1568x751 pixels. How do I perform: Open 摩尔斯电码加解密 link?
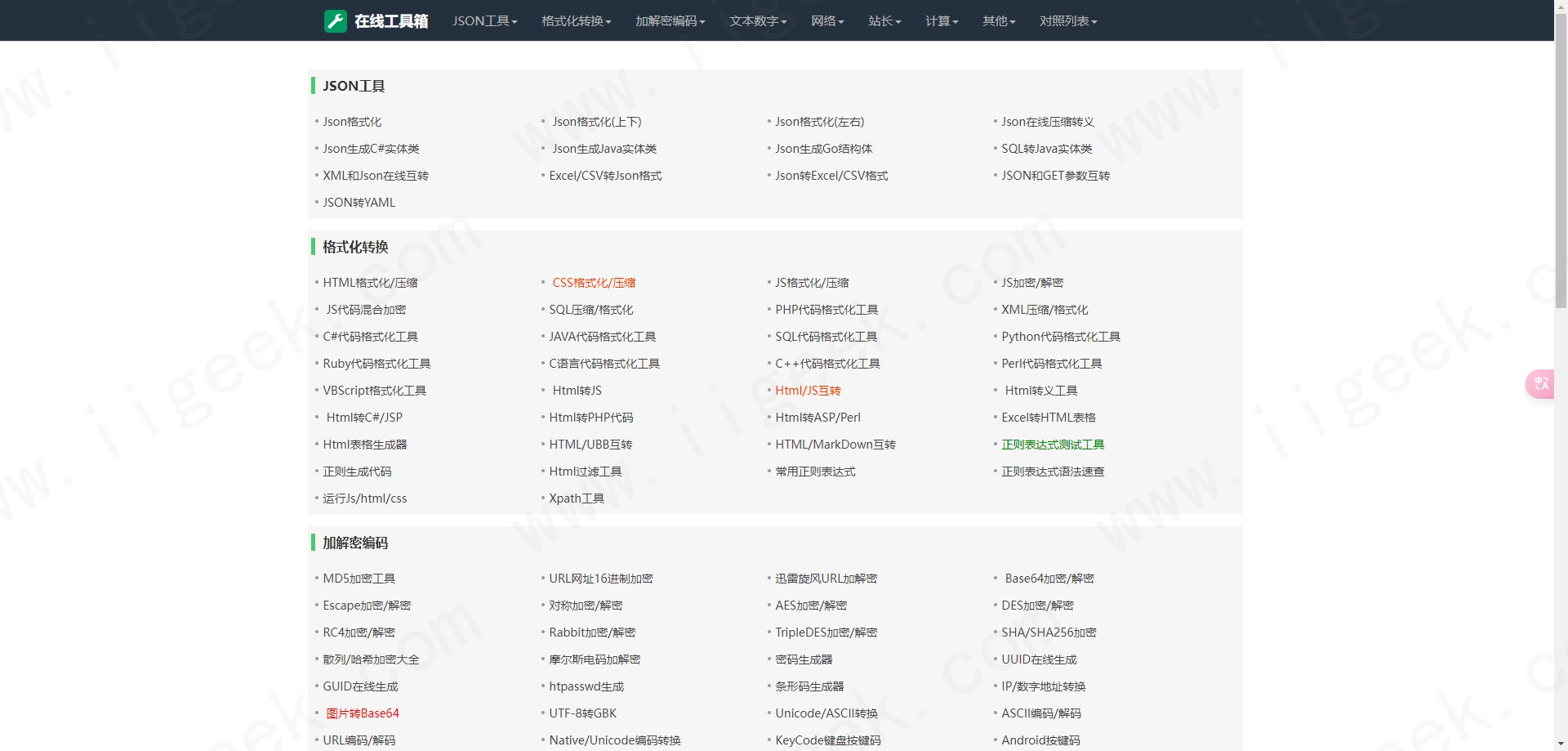(595, 659)
